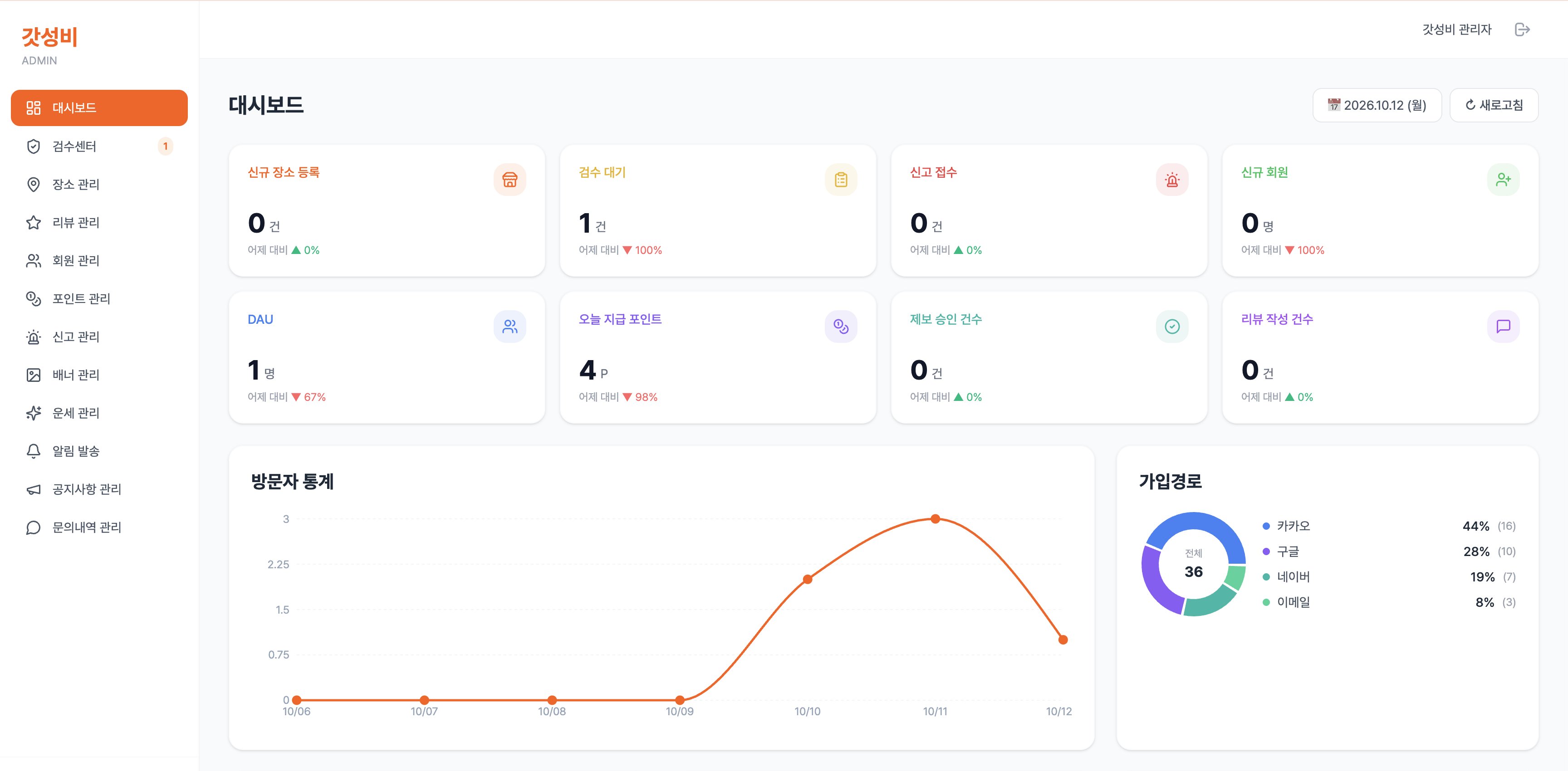Open the 대시보드 sidebar menu

99,107
